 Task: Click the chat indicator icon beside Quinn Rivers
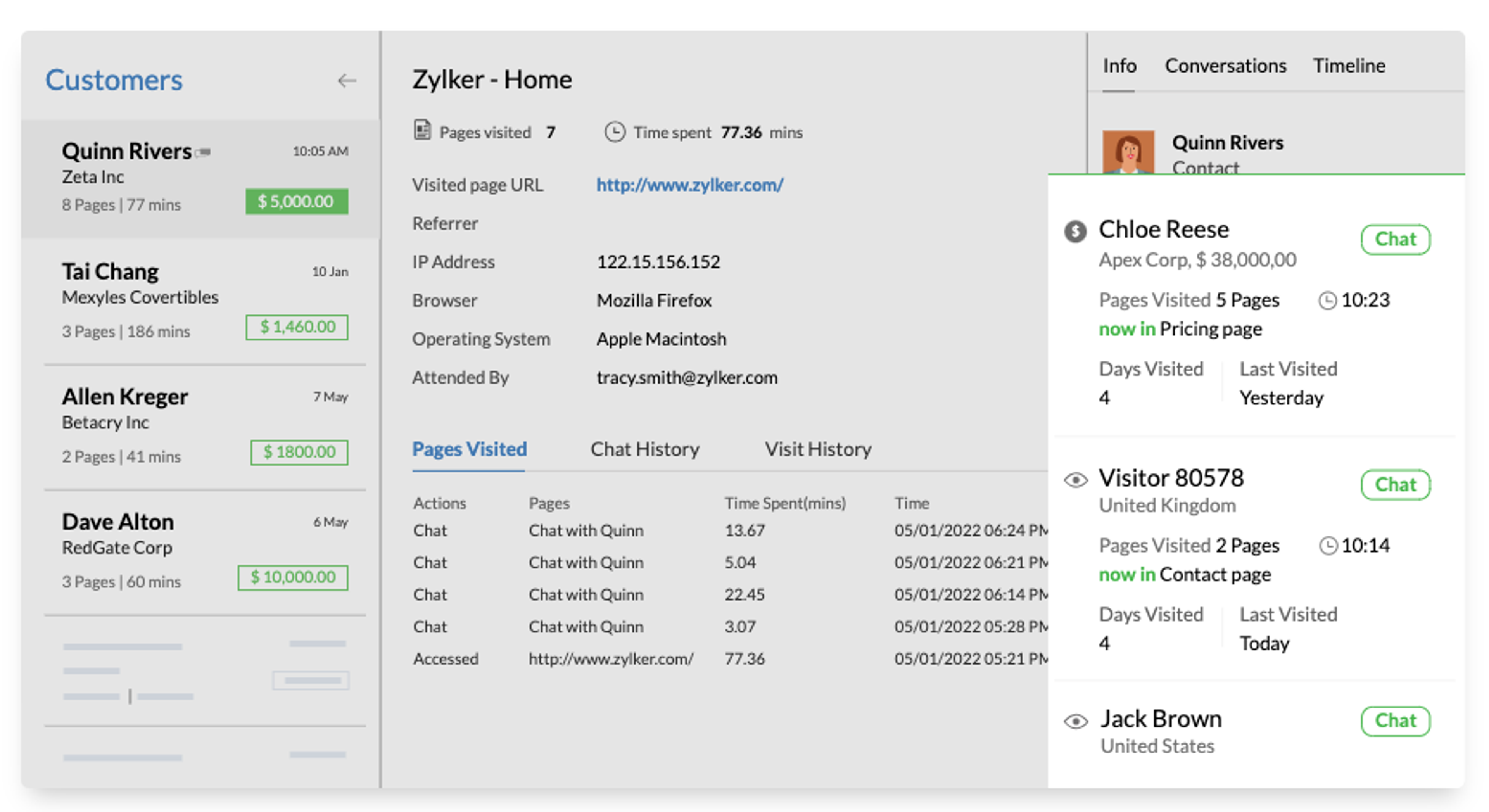coord(203,152)
